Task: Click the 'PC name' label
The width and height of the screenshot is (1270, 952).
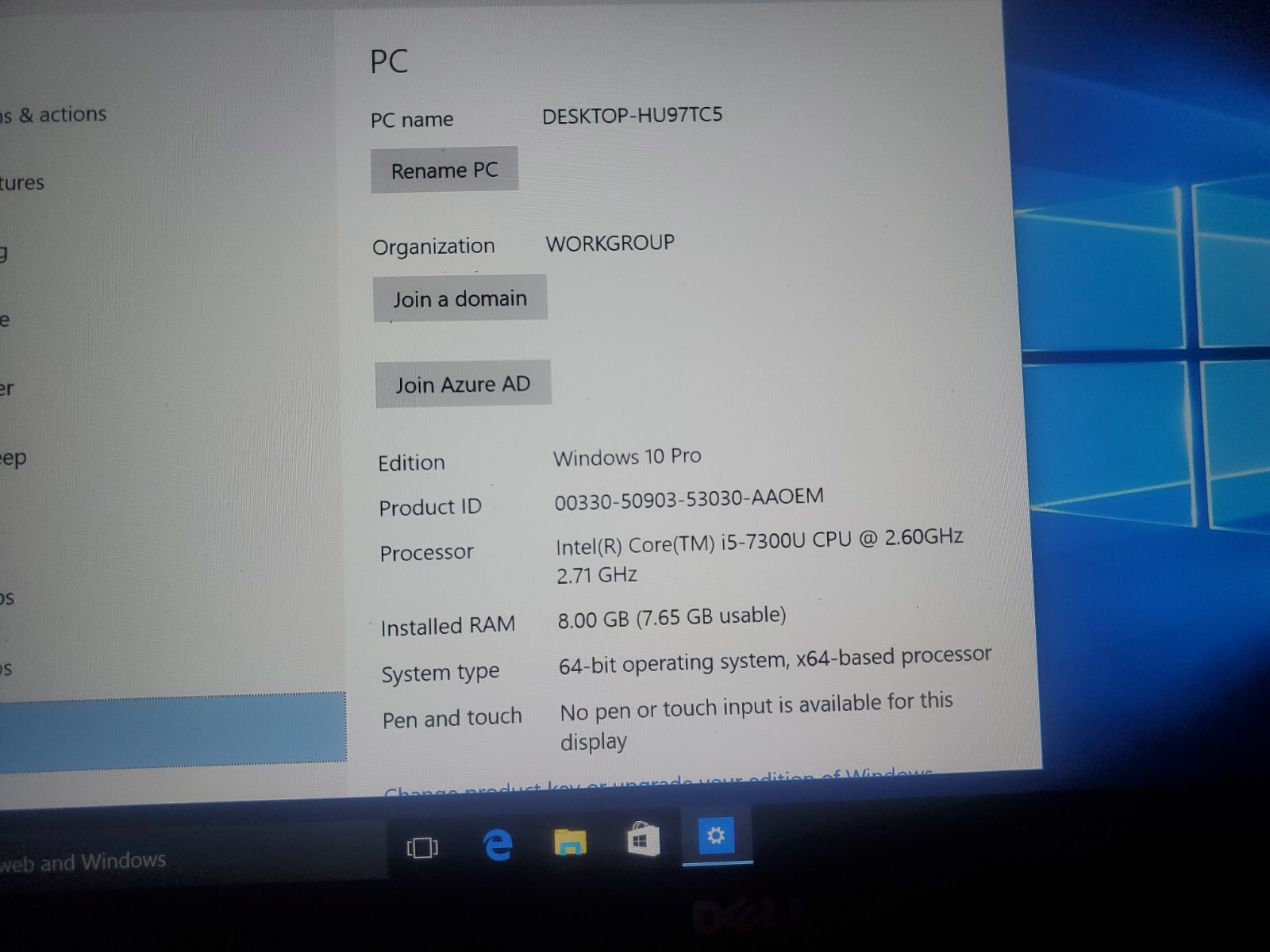Action: (x=412, y=120)
